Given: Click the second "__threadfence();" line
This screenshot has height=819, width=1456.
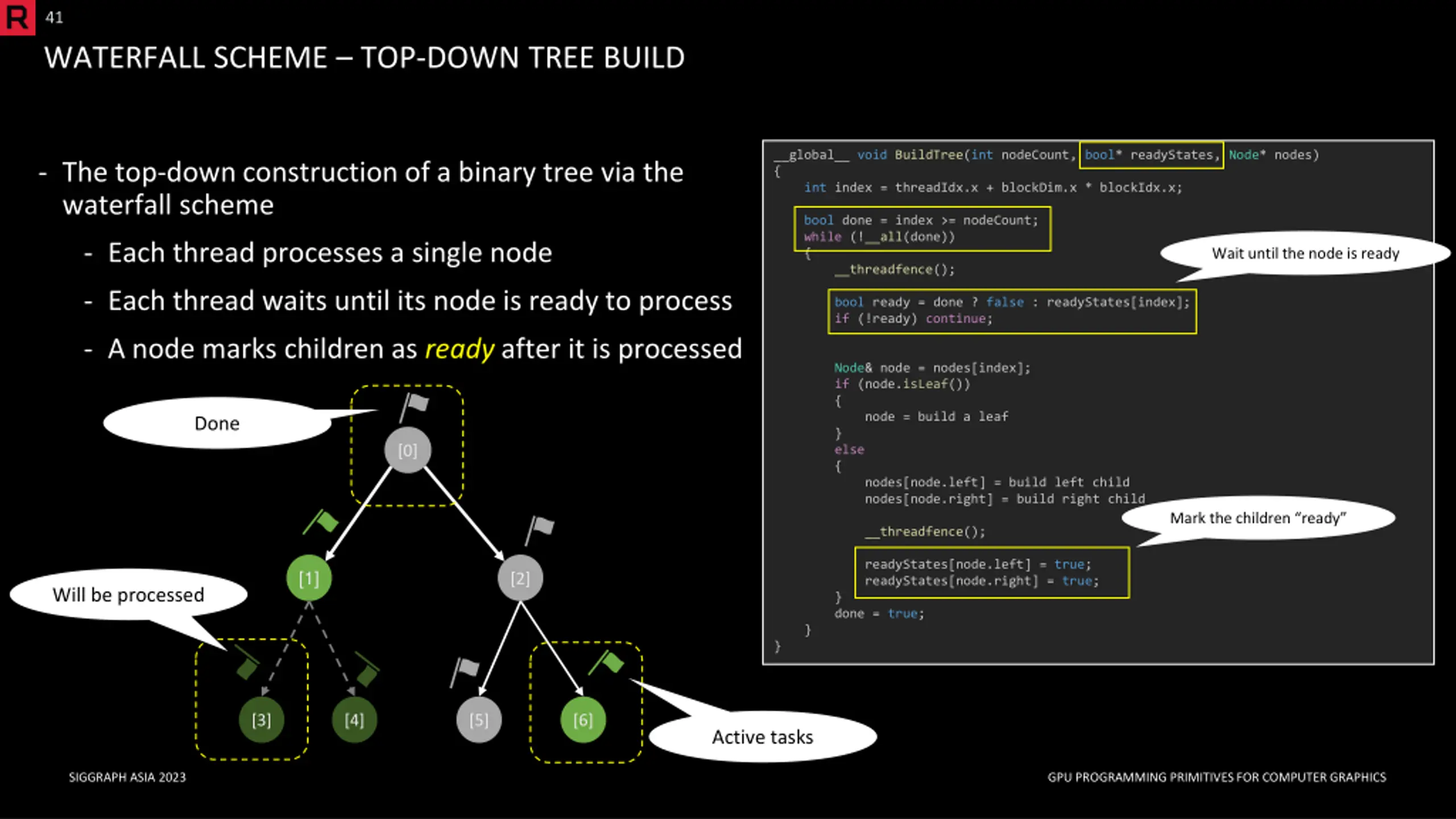Looking at the screenshot, I should [x=925, y=532].
